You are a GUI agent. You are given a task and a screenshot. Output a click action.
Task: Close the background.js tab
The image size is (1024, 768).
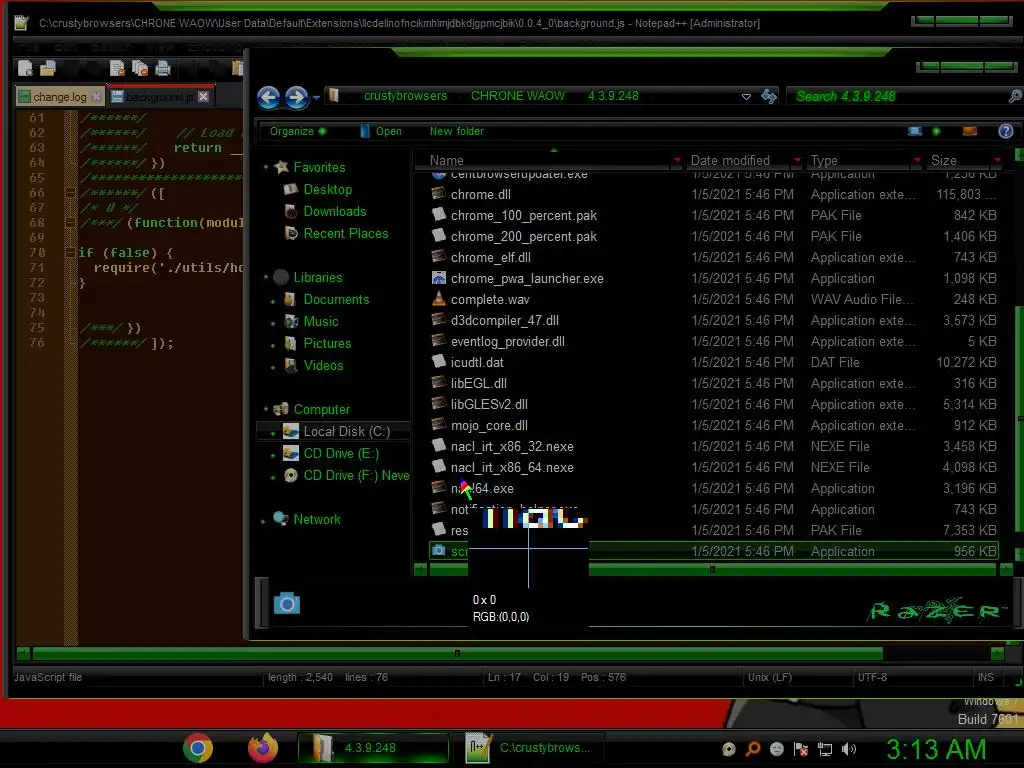203,97
